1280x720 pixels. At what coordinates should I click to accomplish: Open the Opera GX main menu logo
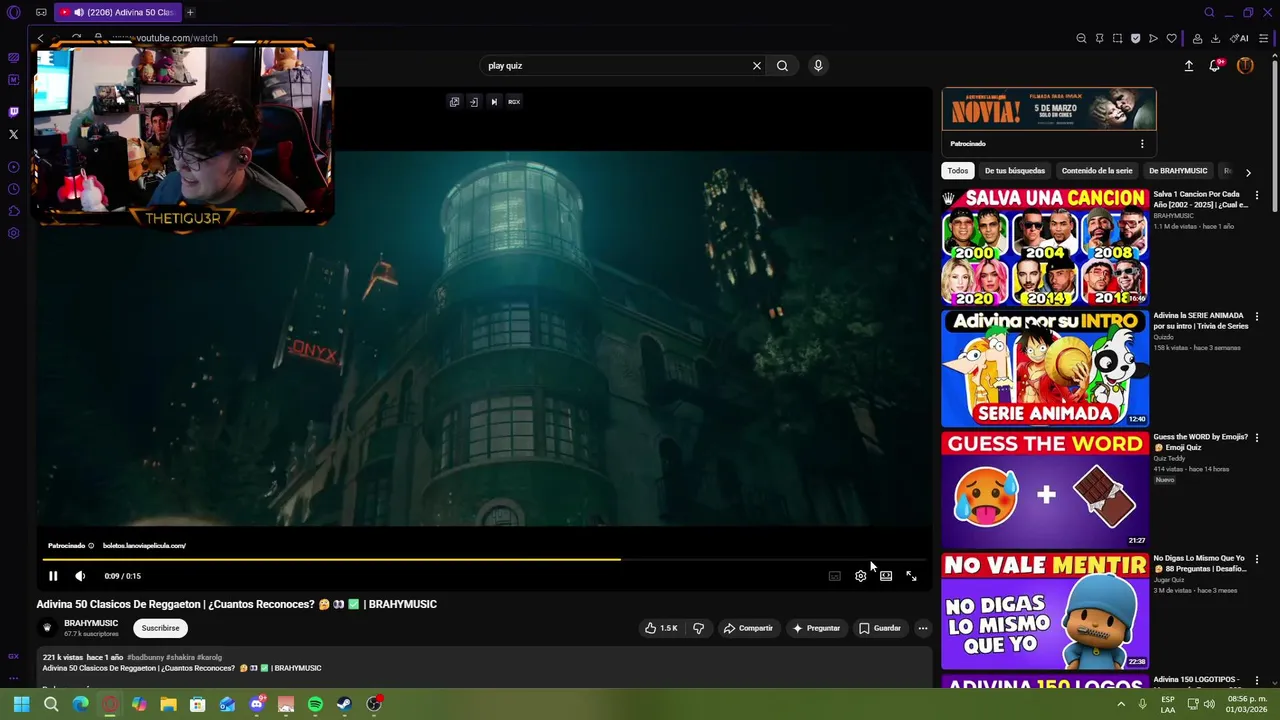click(x=13, y=12)
